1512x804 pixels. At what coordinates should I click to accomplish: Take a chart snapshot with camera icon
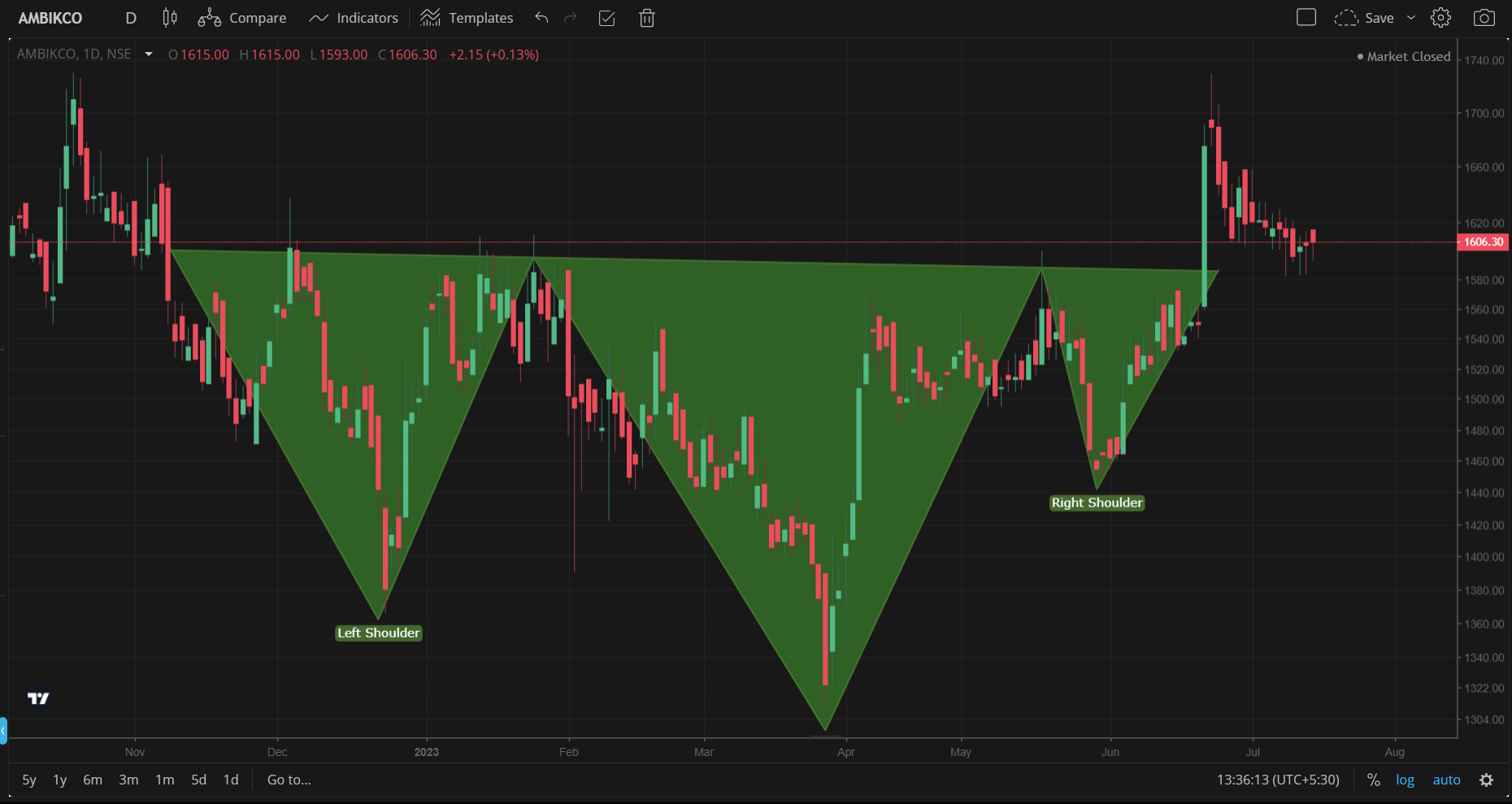tap(1484, 18)
